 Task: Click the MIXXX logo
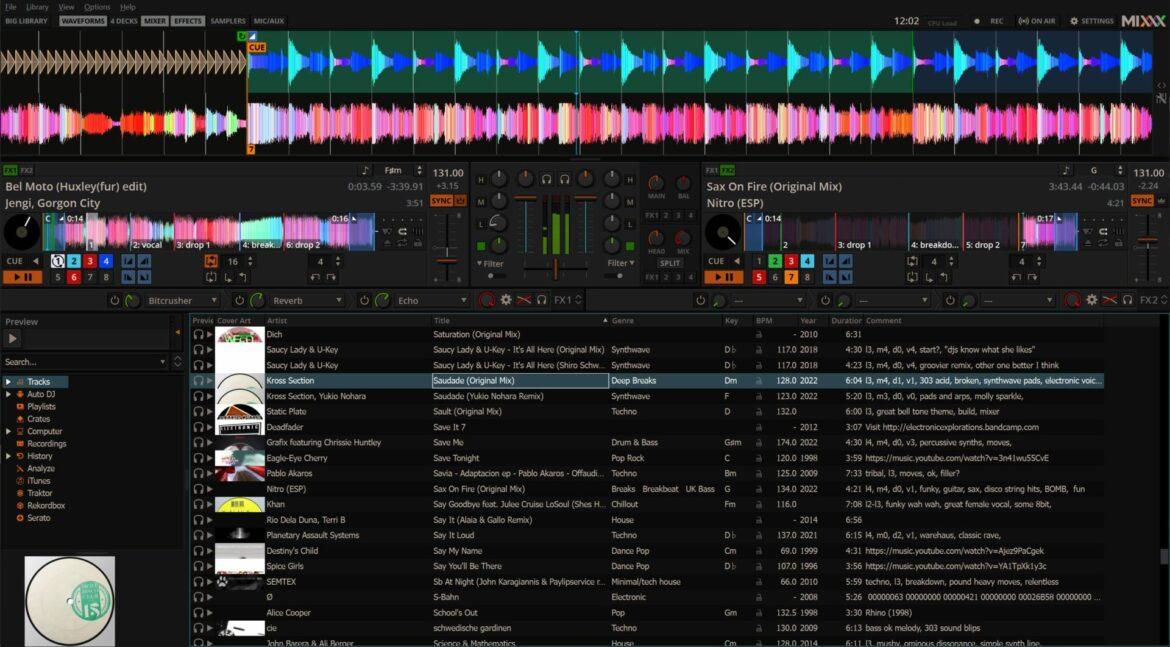pos(1143,20)
